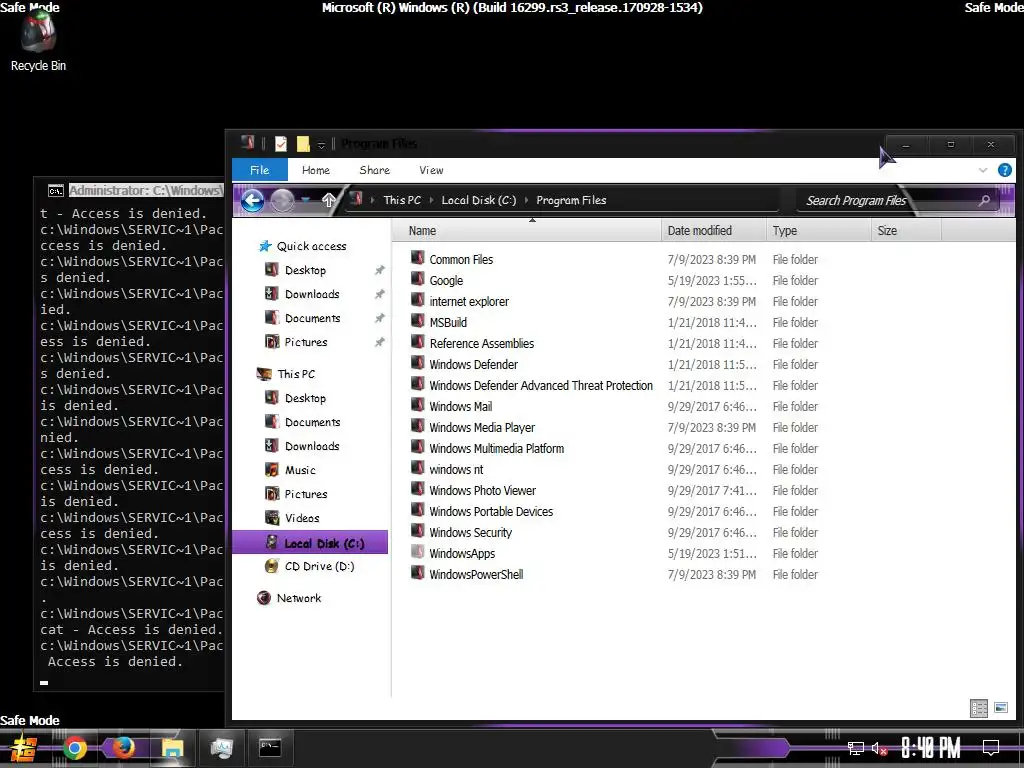Image resolution: width=1024 pixels, height=768 pixels.
Task: Select Network in navigation pane
Action: 289,598
